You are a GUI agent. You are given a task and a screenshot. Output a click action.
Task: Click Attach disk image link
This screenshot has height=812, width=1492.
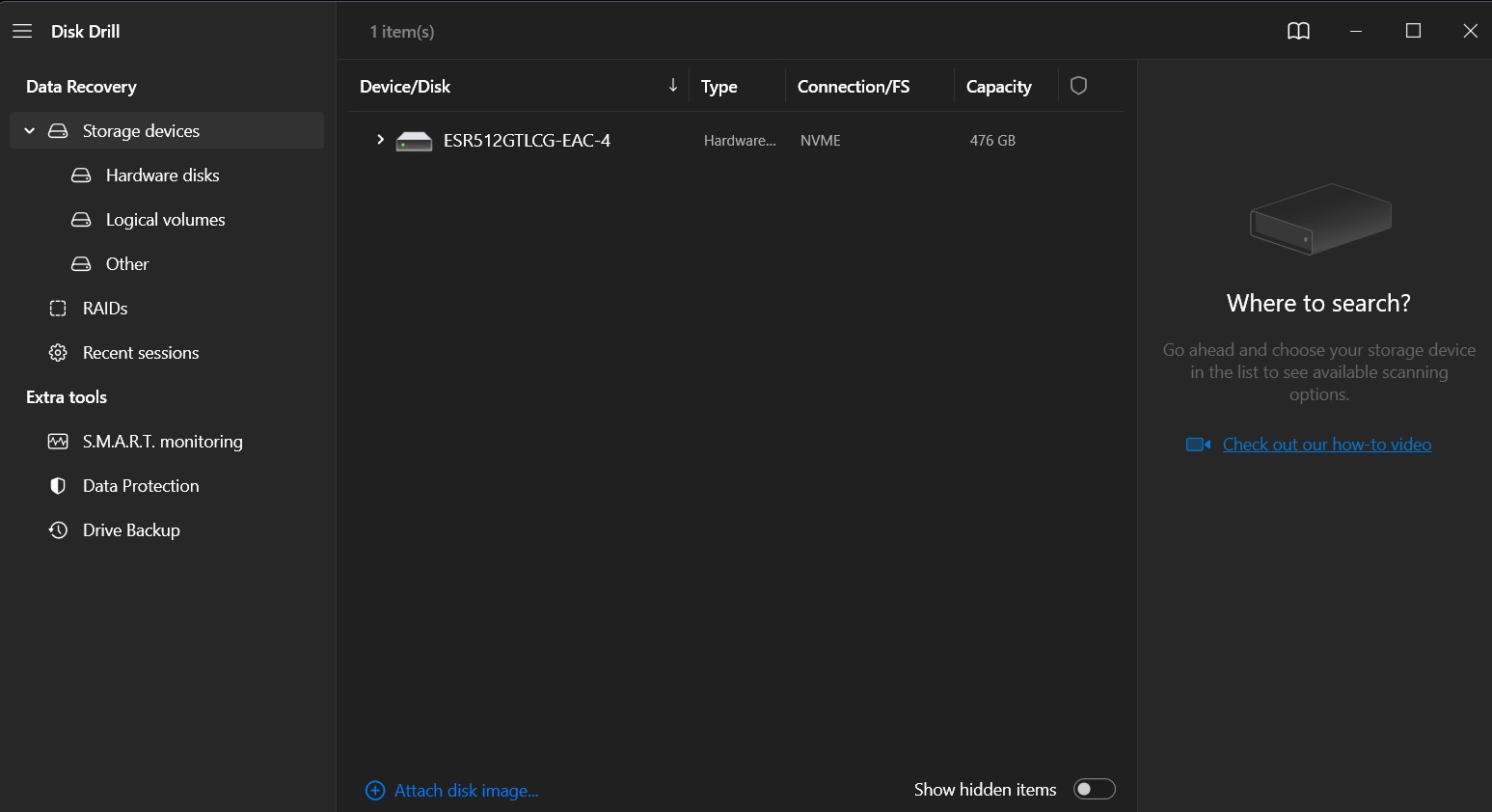pos(467,791)
